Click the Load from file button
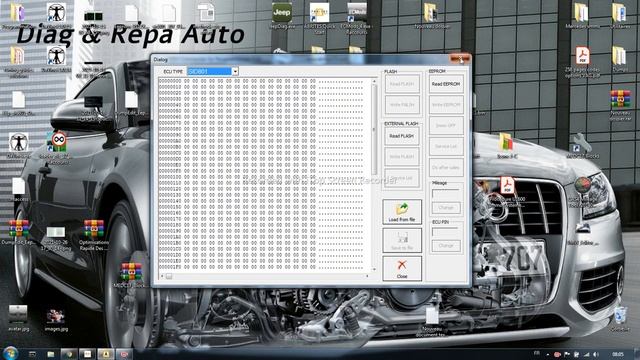 [x=402, y=212]
